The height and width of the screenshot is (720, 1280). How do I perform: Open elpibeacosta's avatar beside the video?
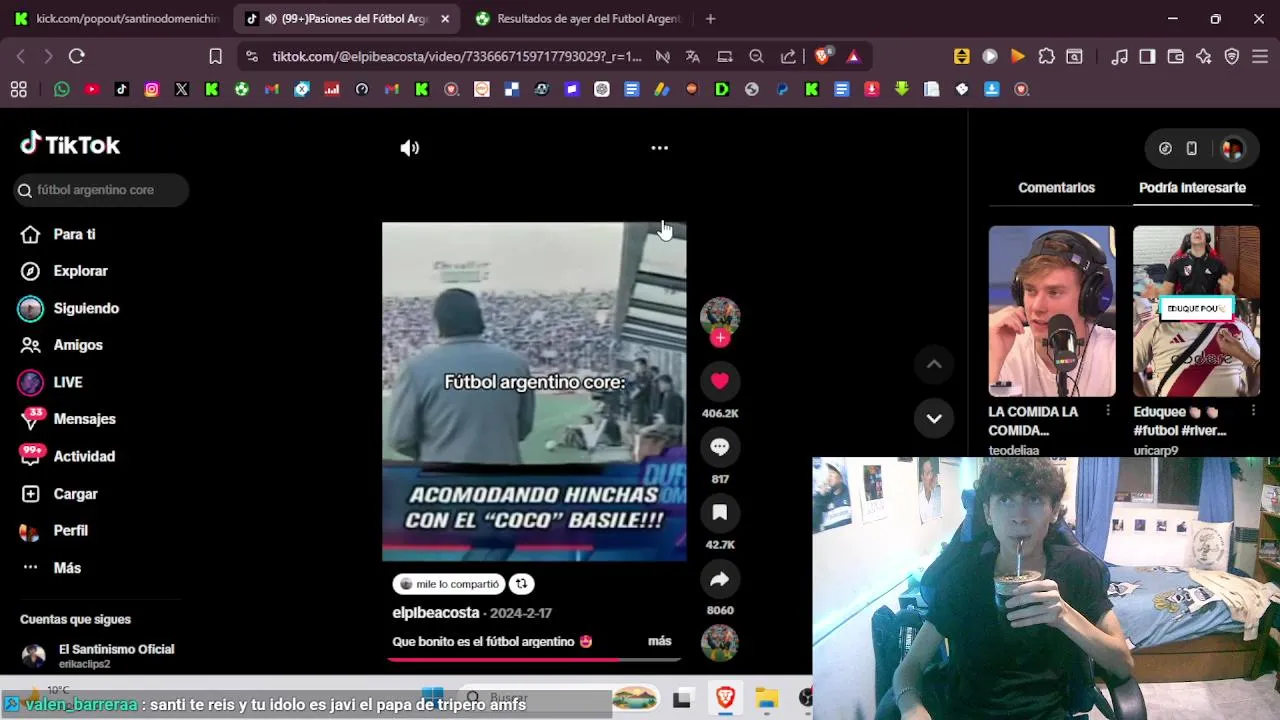720,316
